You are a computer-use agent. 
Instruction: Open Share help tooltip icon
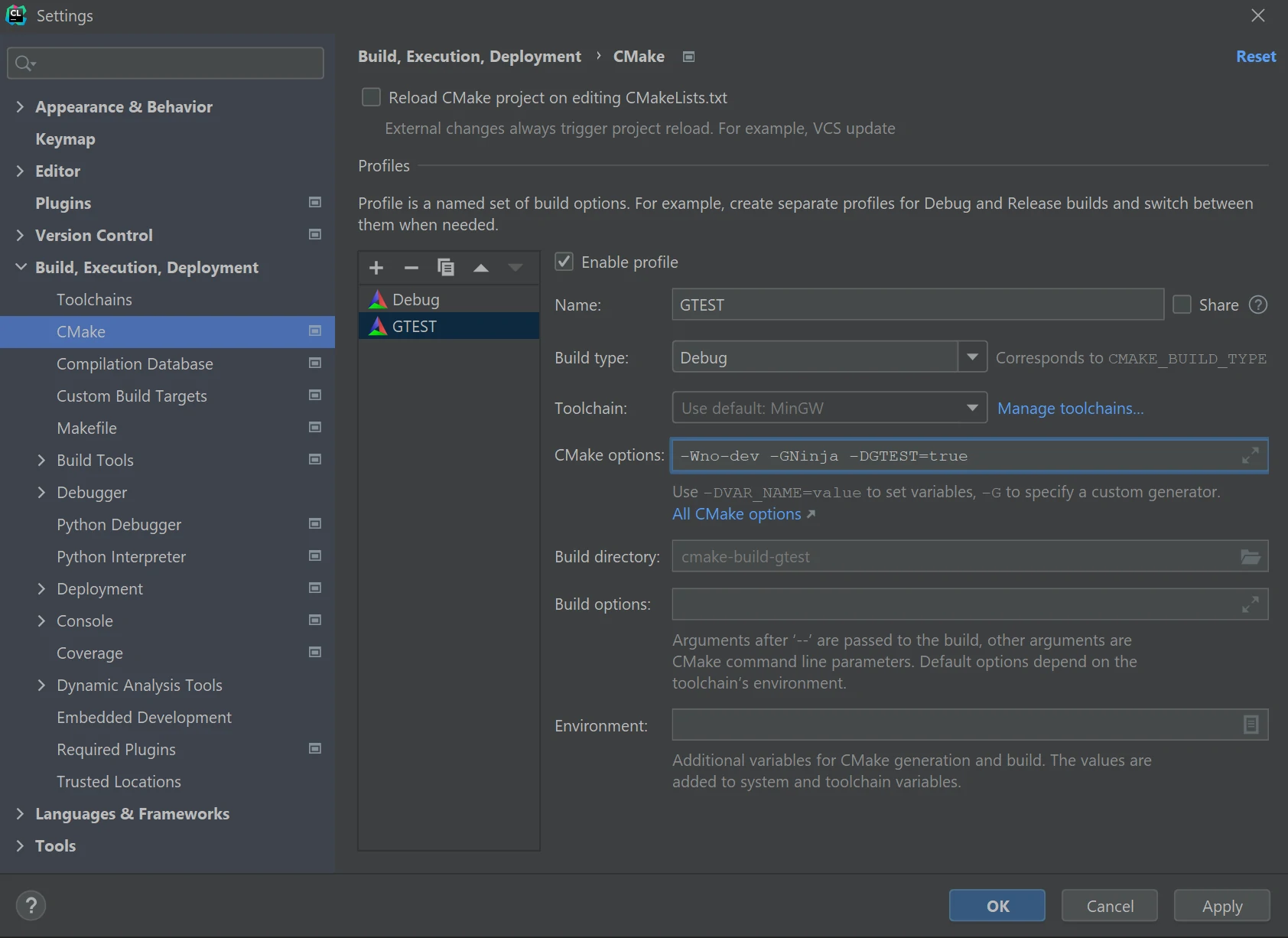pos(1258,305)
